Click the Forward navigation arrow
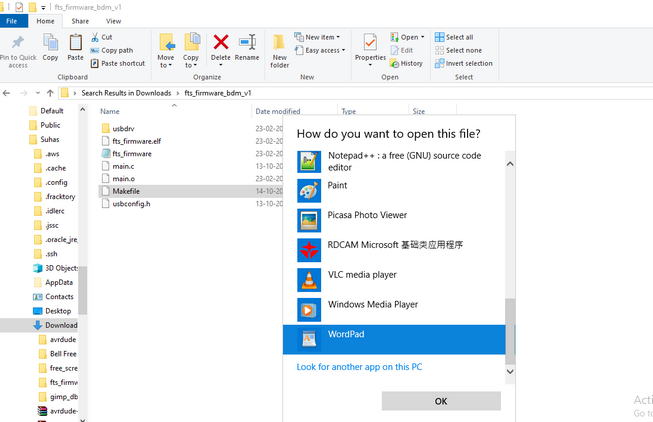 pyautogui.click(x=23, y=93)
